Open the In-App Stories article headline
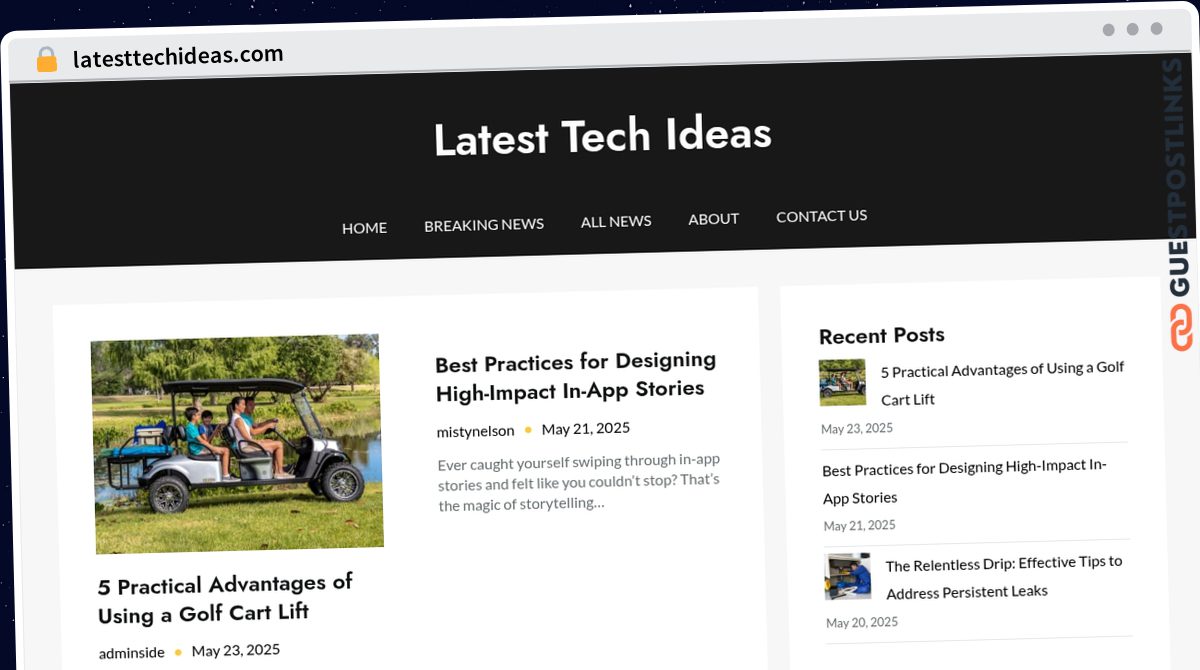Viewport: 1200px width, 670px height. 576,376
